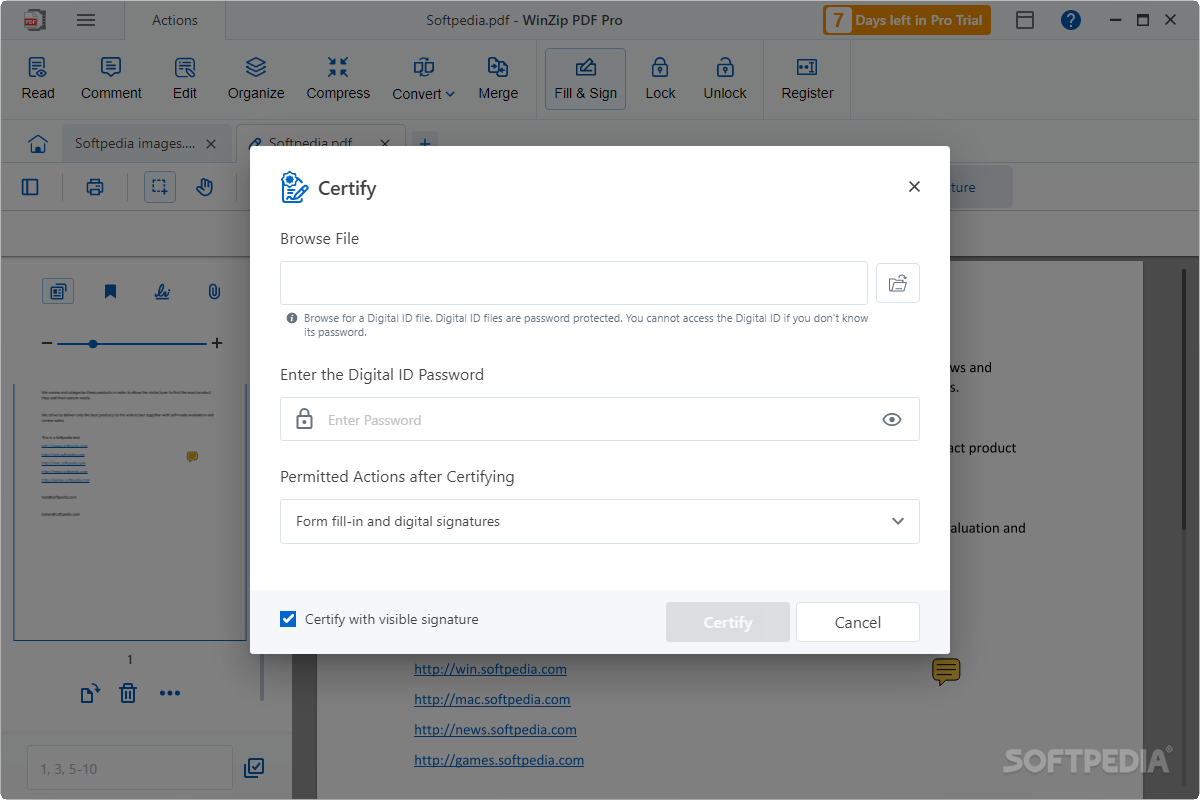Browse for Digital ID file folder icon
1200x800 pixels.
pyautogui.click(x=898, y=283)
